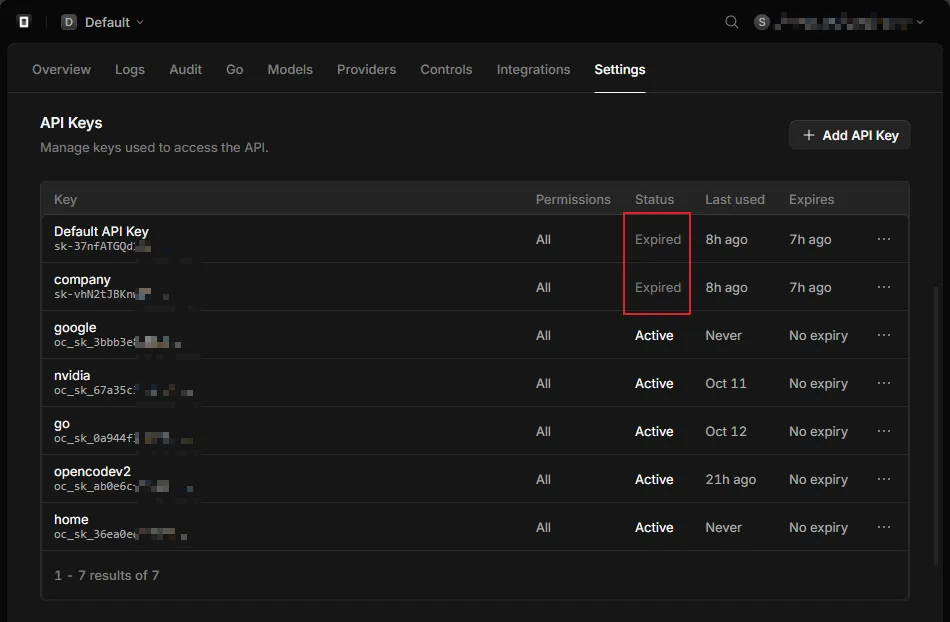Open the Integrations tab
Viewport: 950px width, 622px height.
[x=533, y=70]
